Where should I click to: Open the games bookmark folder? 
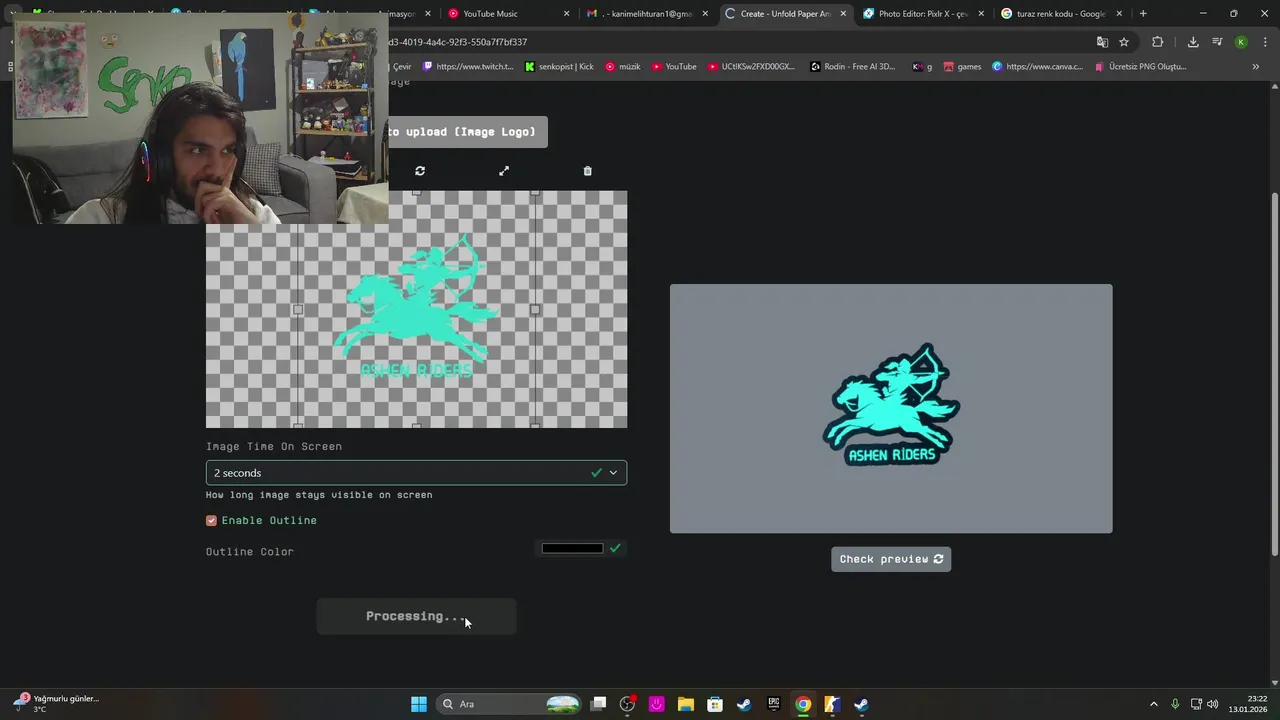coord(962,67)
